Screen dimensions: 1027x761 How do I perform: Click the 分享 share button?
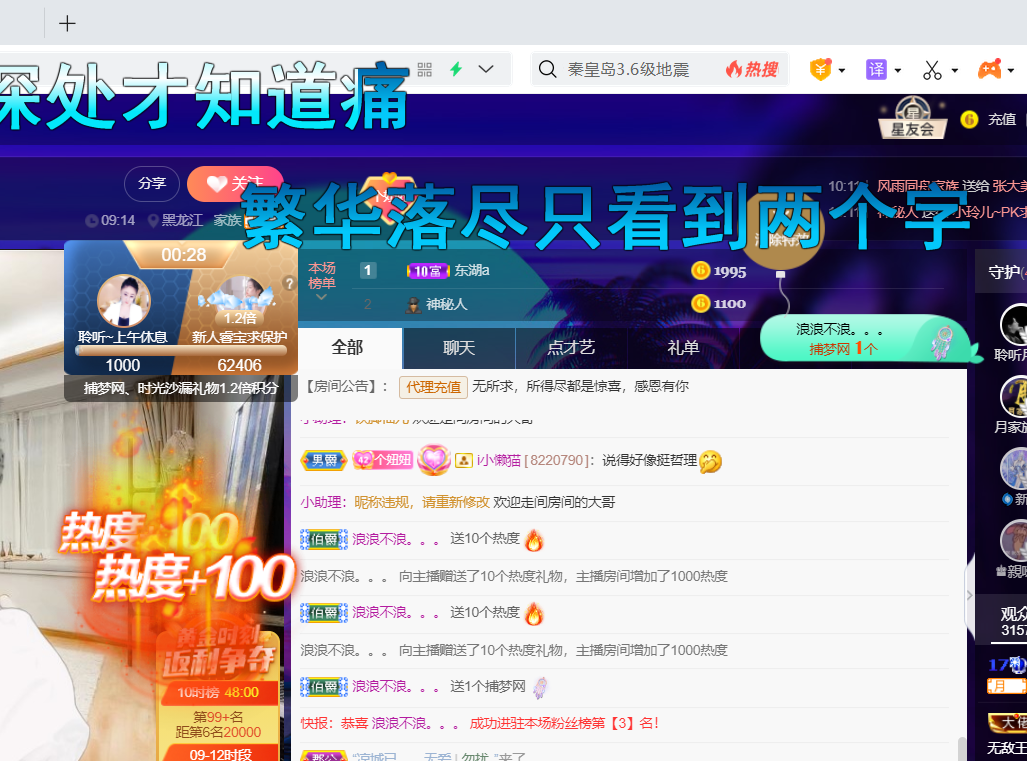click(152, 184)
